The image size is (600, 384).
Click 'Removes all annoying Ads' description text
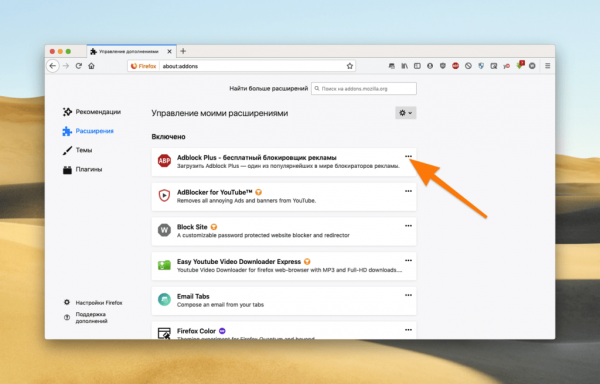pos(246,200)
